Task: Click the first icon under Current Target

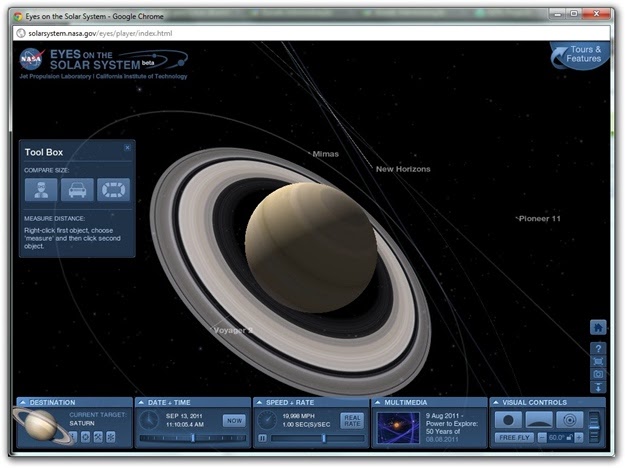Action: [73, 437]
